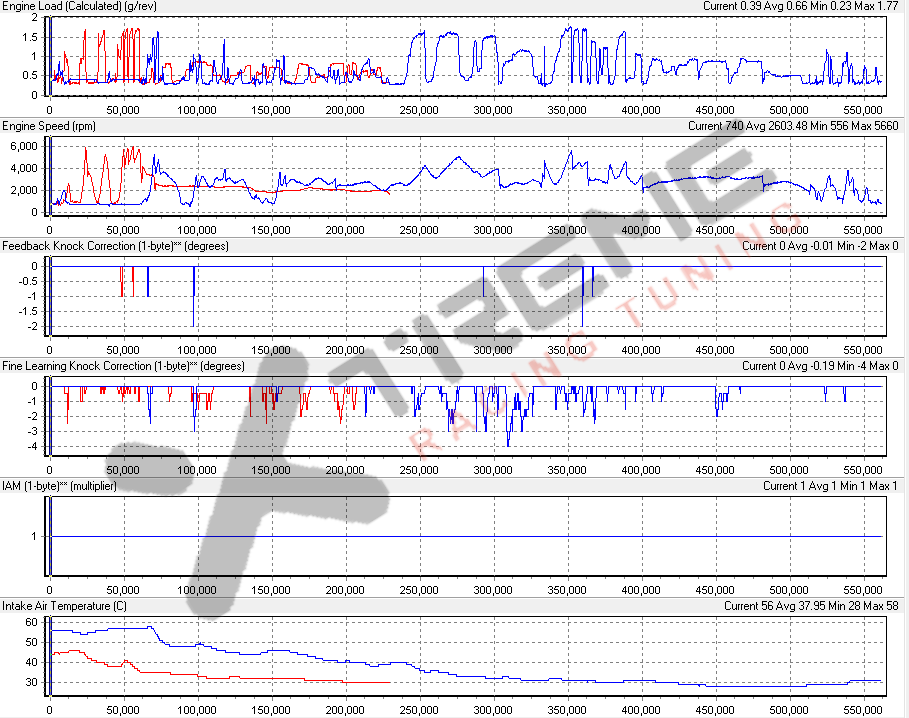The width and height of the screenshot is (909, 718).
Task: Click the time cursor bar in the IAM graph
Action: pos(48,536)
